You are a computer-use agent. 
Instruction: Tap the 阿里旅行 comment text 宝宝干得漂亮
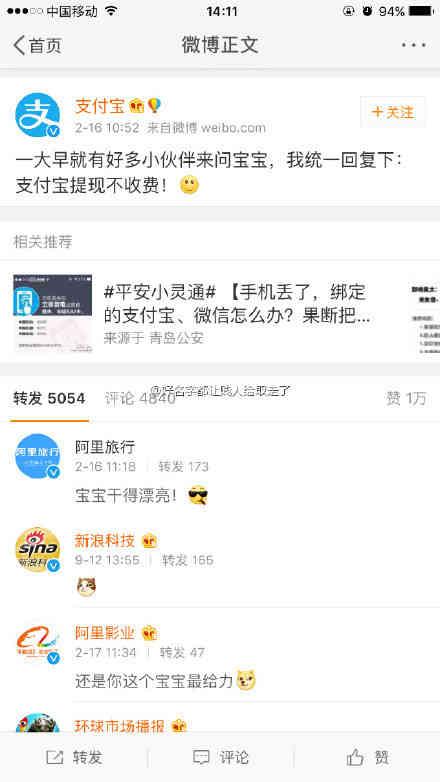point(126,495)
